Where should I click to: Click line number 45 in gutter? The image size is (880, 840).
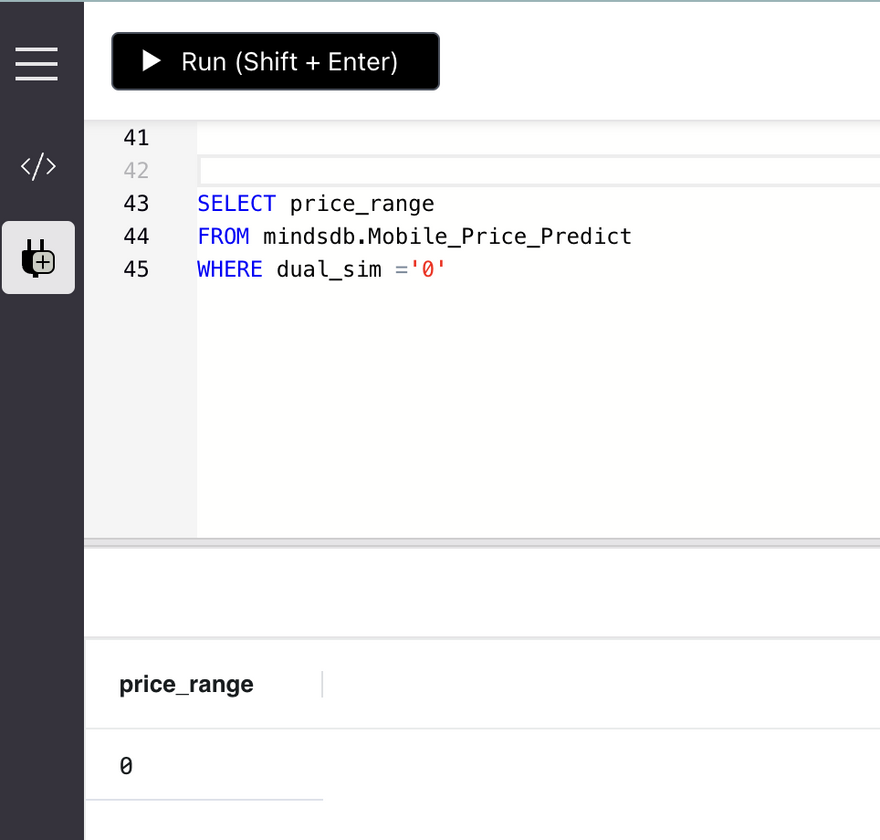click(135, 270)
